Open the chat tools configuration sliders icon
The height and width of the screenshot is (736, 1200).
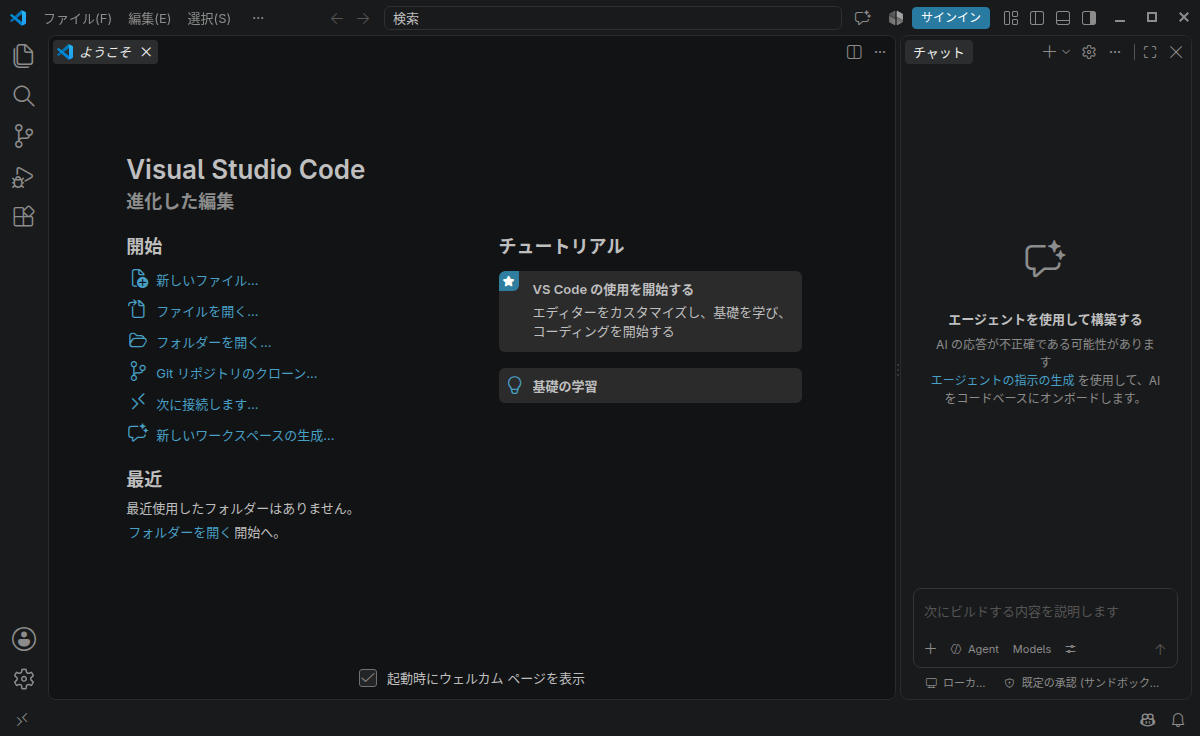[x=1070, y=649]
